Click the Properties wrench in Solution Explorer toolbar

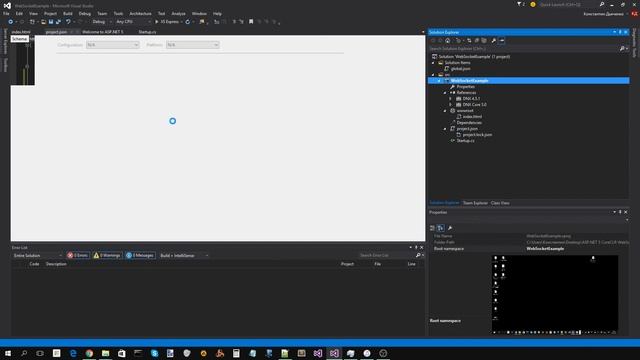[493, 40]
